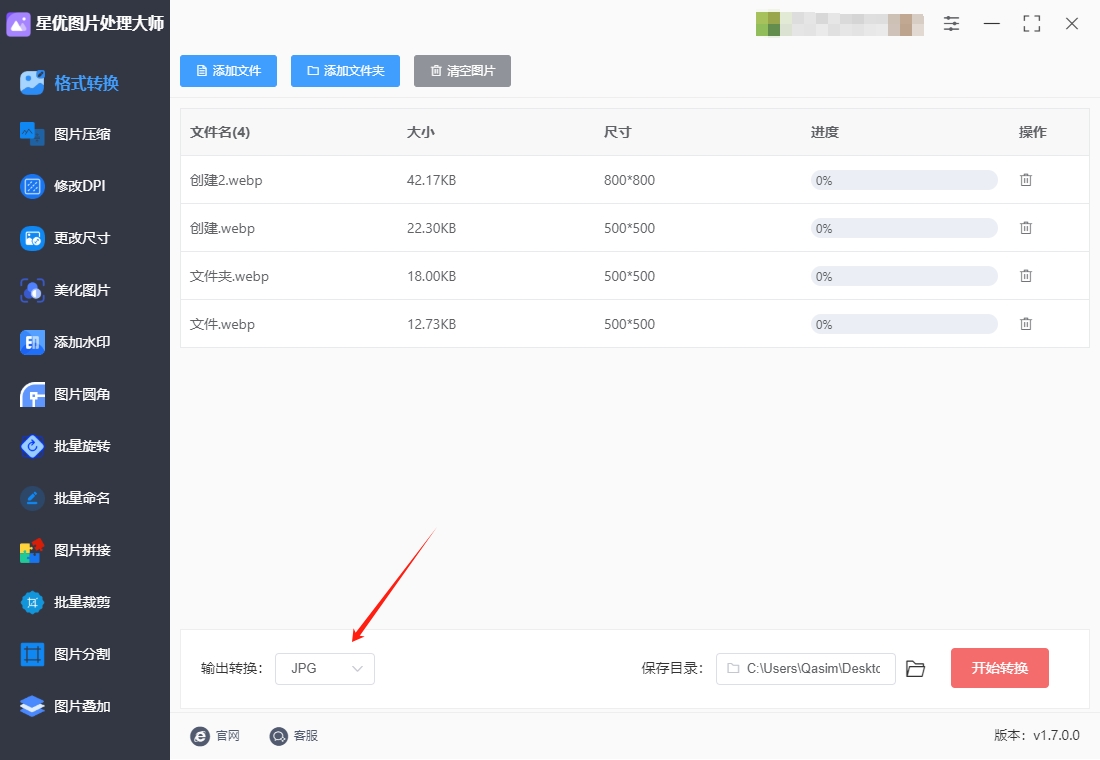Click the progress bar for 文件.webp
1100x760 pixels.
point(904,324)
